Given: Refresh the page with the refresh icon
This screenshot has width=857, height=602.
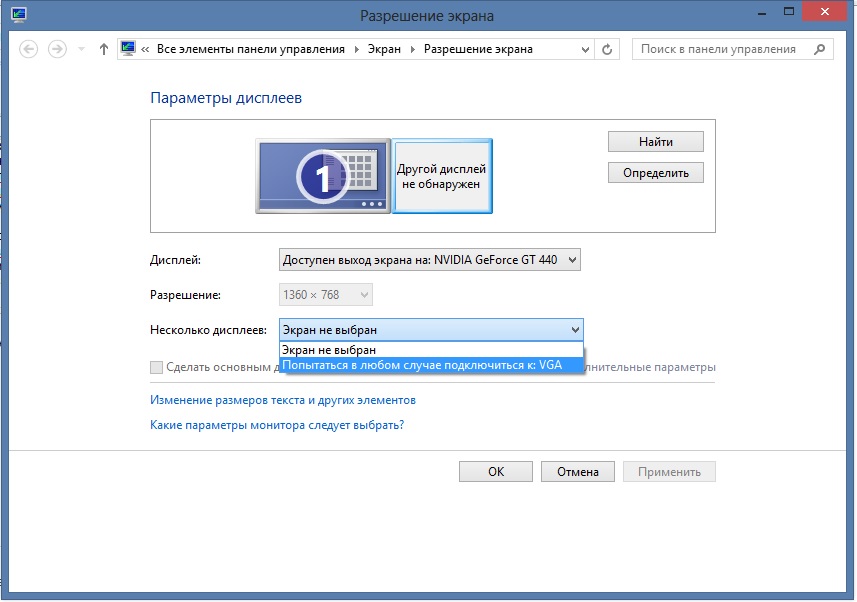Looking at the screenshot, I should coord(607,49).
